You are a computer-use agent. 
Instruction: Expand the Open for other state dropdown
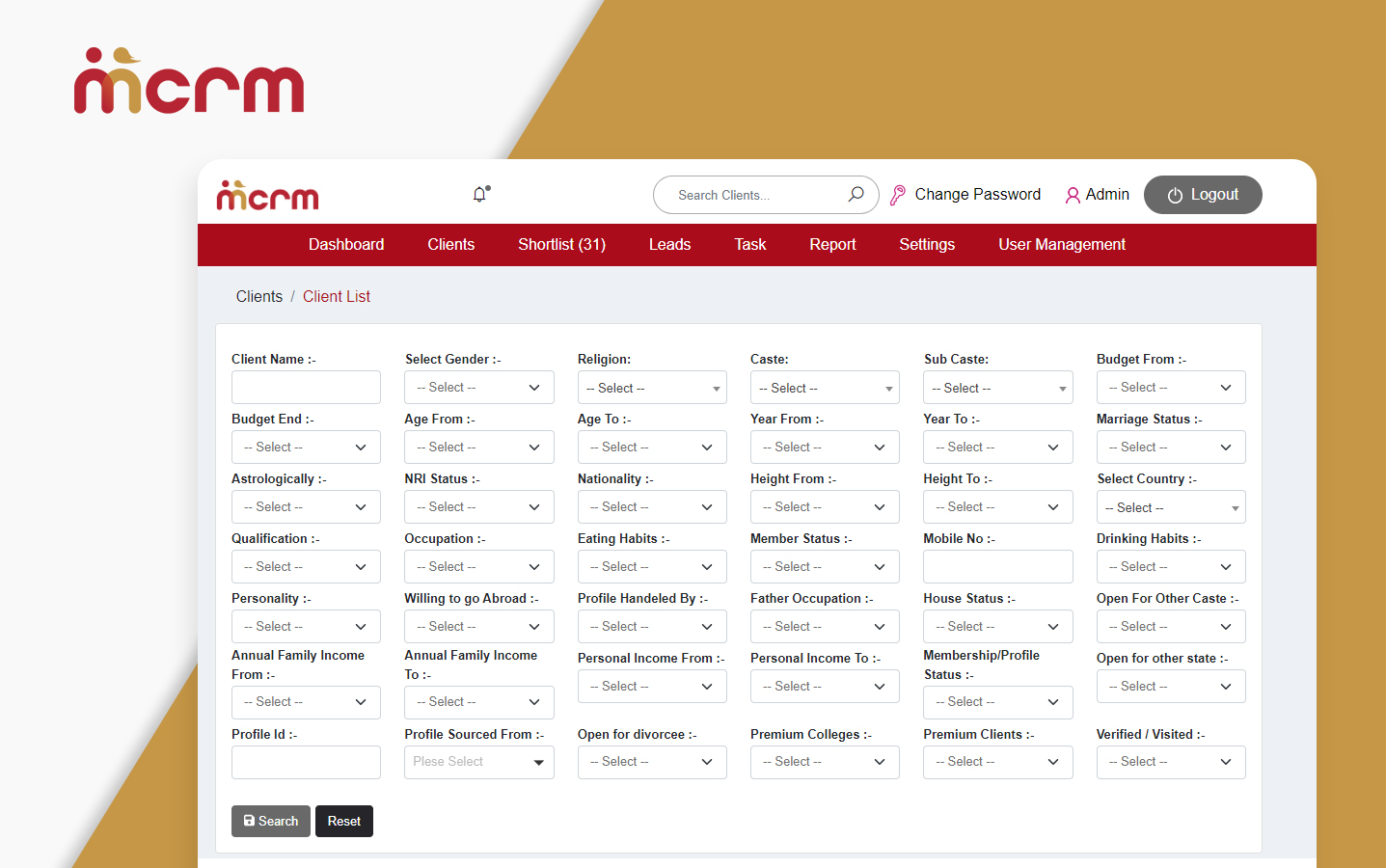[x=1171, y=687]
